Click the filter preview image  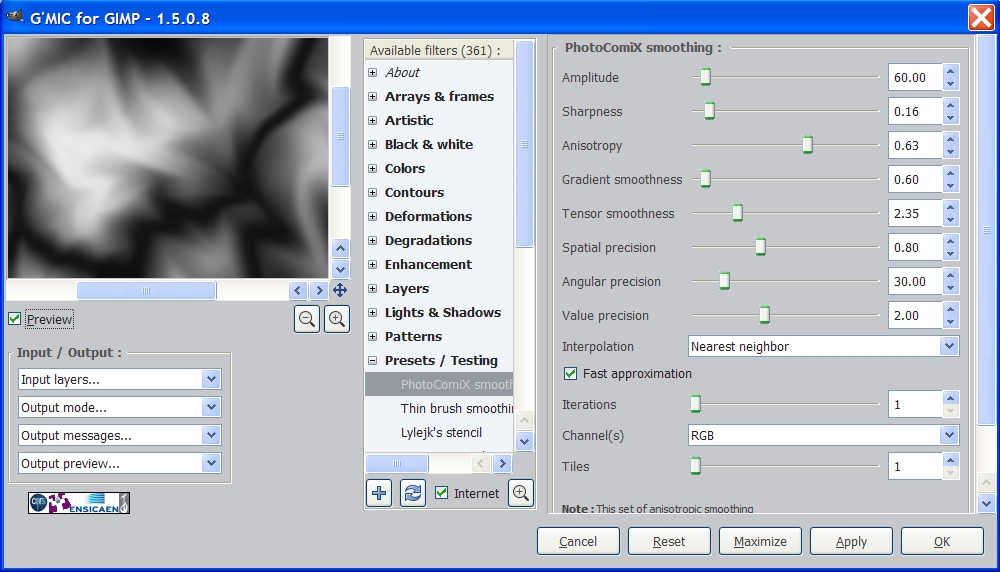point(168,158)
